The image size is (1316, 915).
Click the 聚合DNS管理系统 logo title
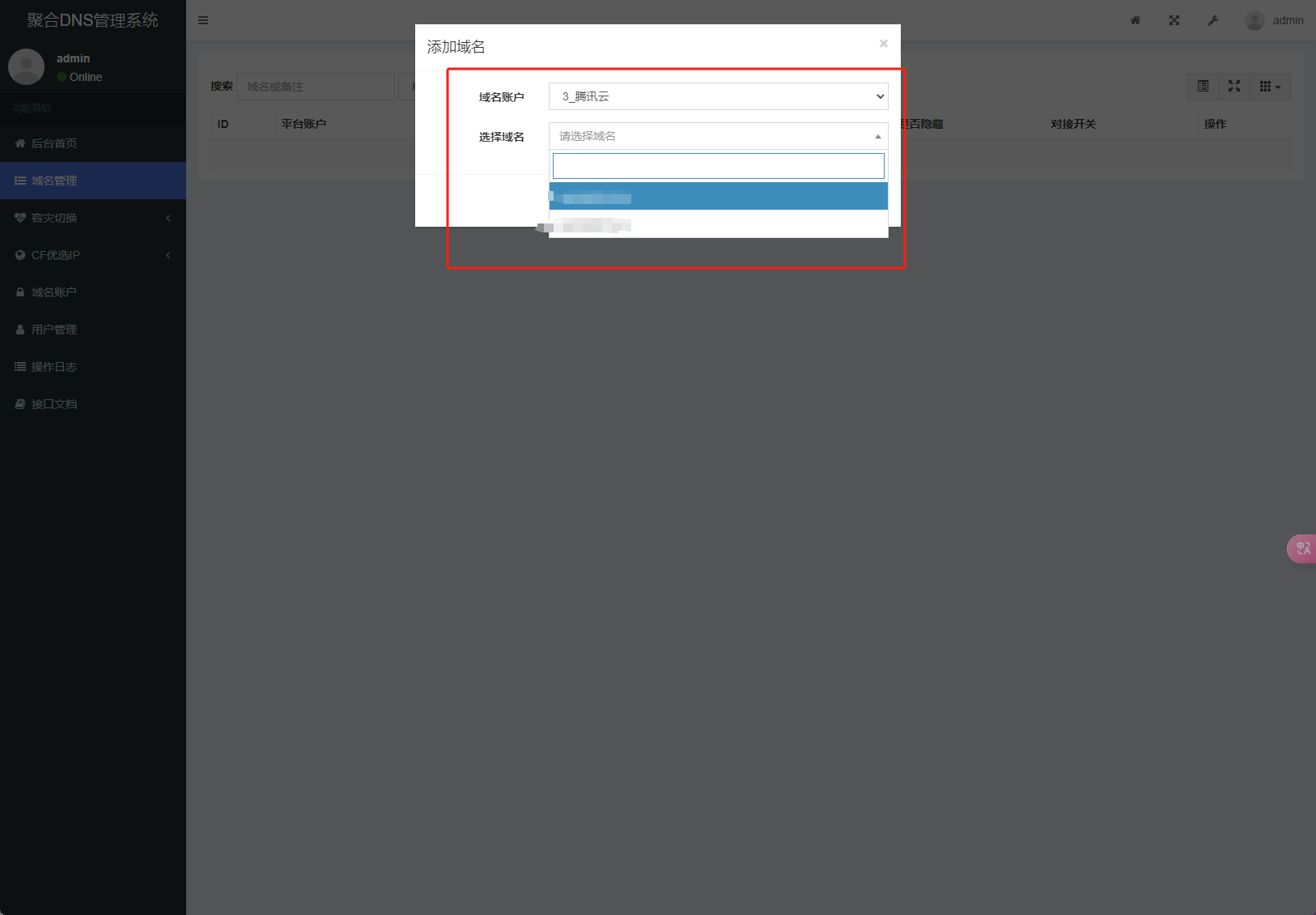[93, 20]
